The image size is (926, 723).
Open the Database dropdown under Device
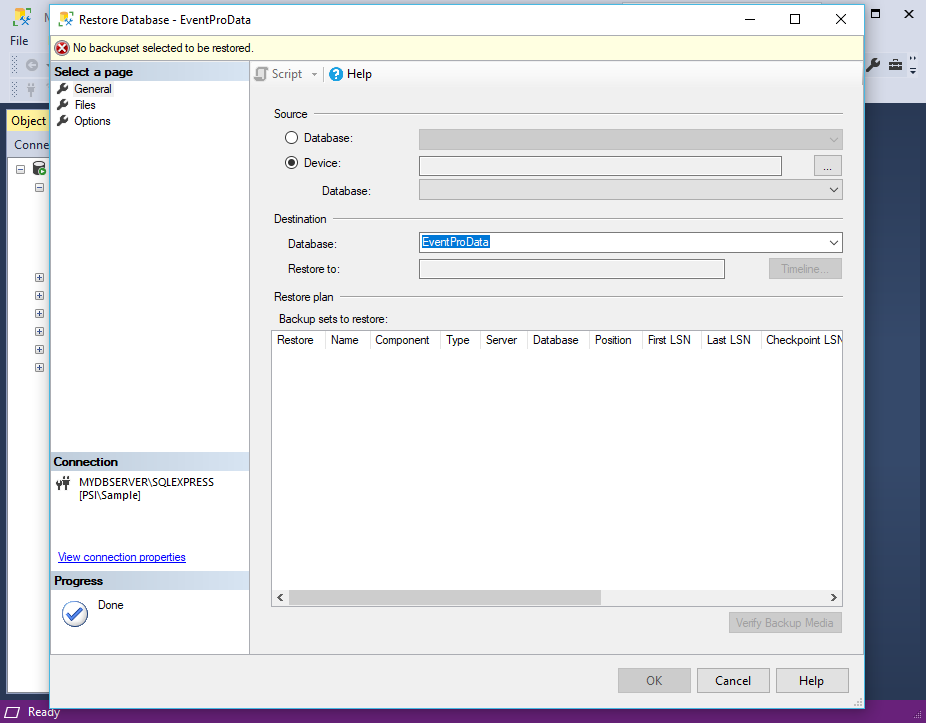tap(630, 190)
